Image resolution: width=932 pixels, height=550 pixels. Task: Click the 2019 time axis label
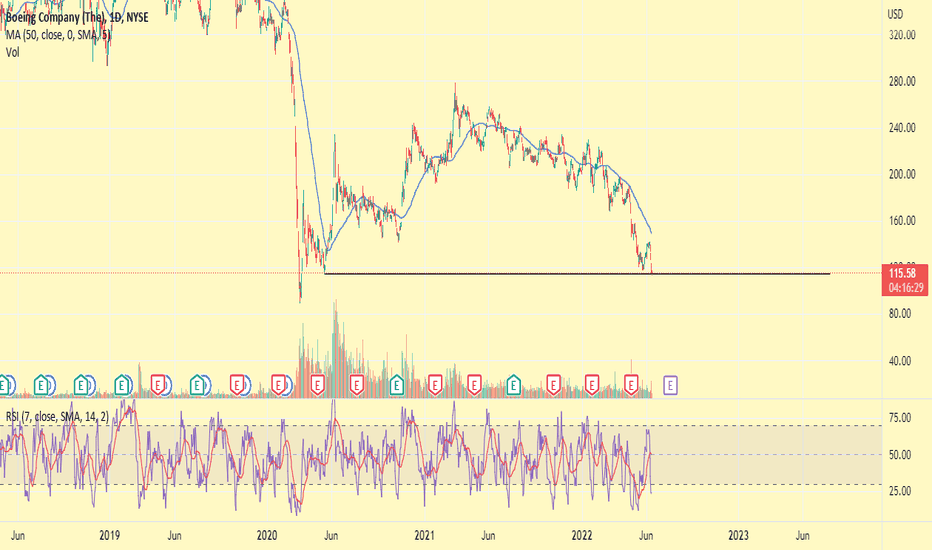(x=109, y=536)
